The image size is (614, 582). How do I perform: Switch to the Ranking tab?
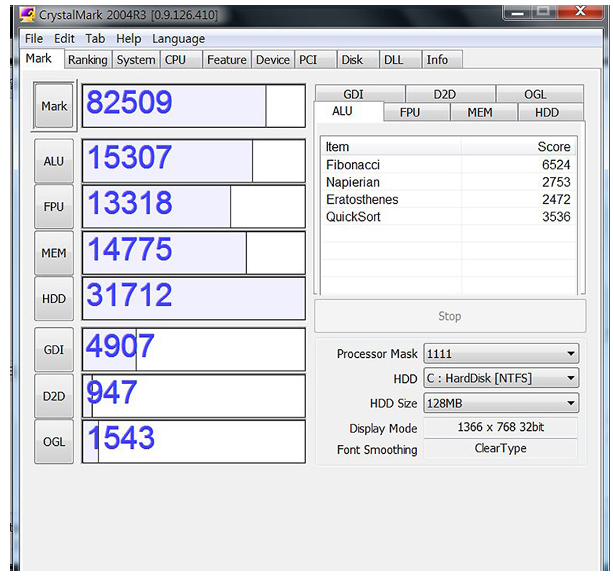tap(88, 60)
